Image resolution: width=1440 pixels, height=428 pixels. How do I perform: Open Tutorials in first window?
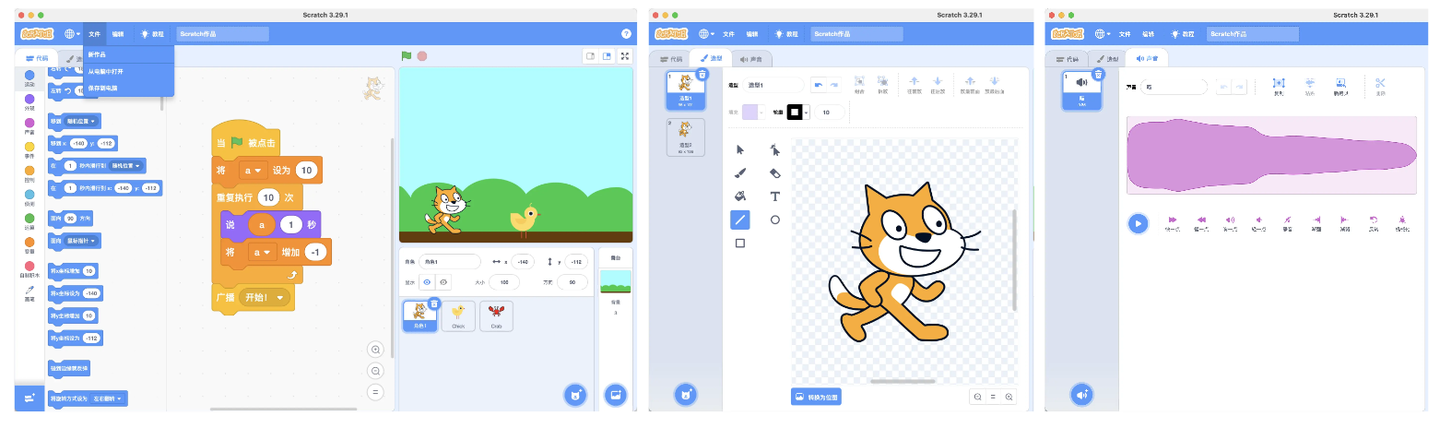(153, 33)
